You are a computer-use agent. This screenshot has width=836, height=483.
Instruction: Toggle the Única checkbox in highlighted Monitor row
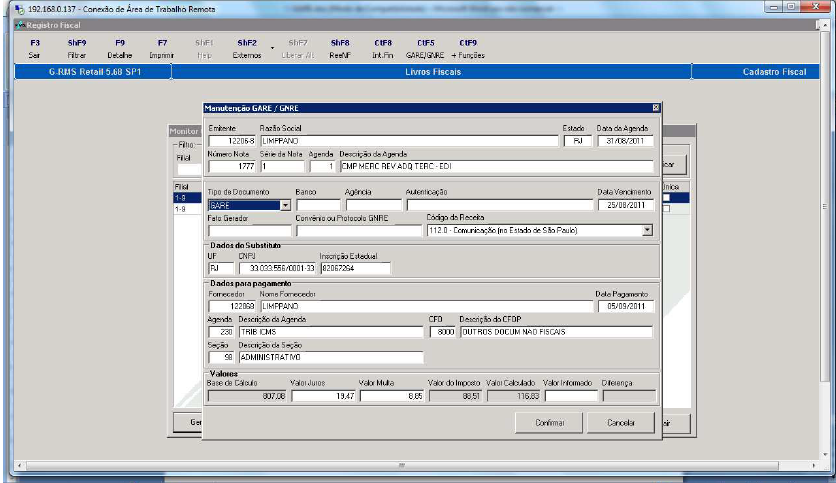(666, 198)
